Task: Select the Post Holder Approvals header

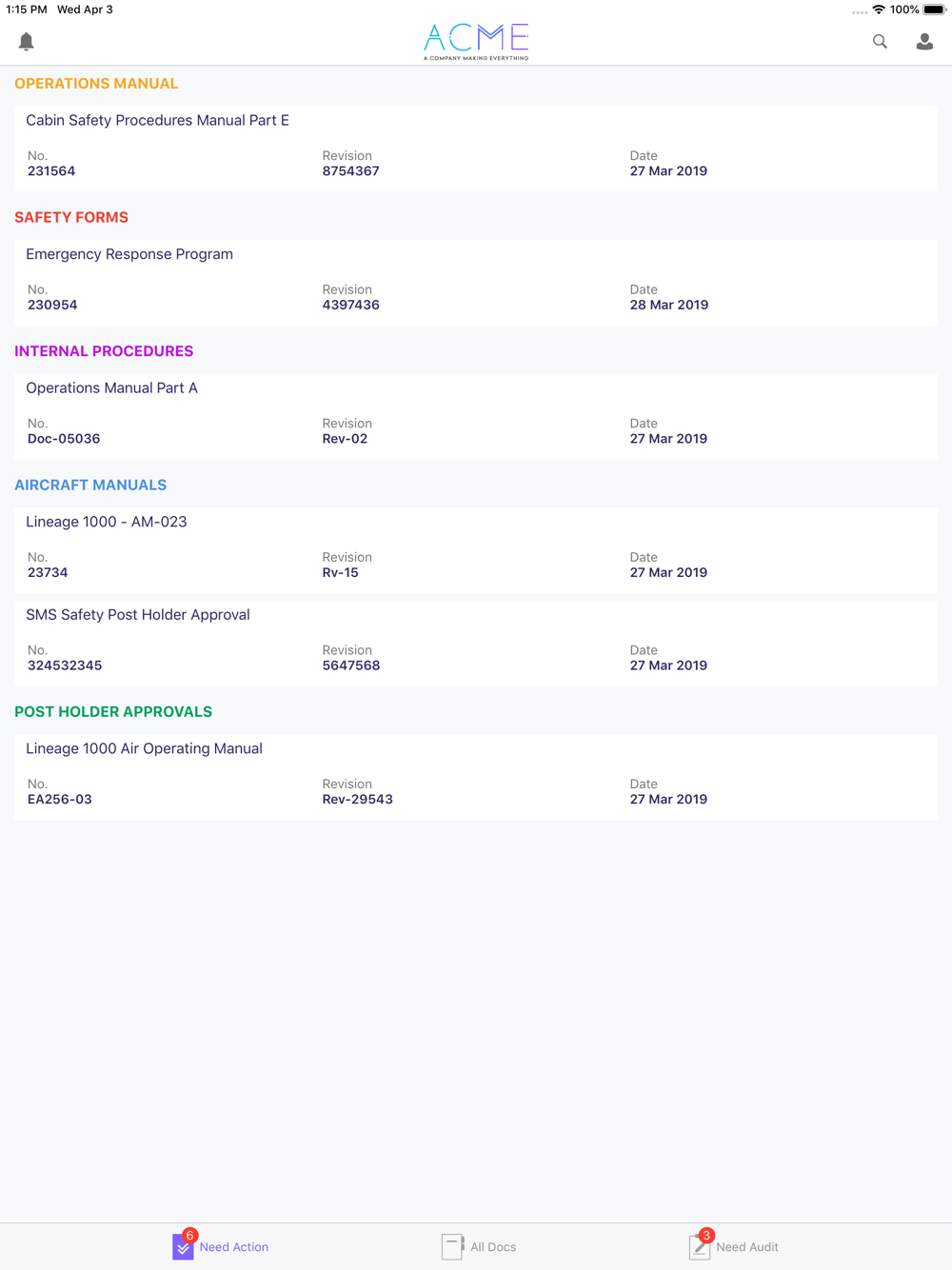Action: [x=113, y=712]
